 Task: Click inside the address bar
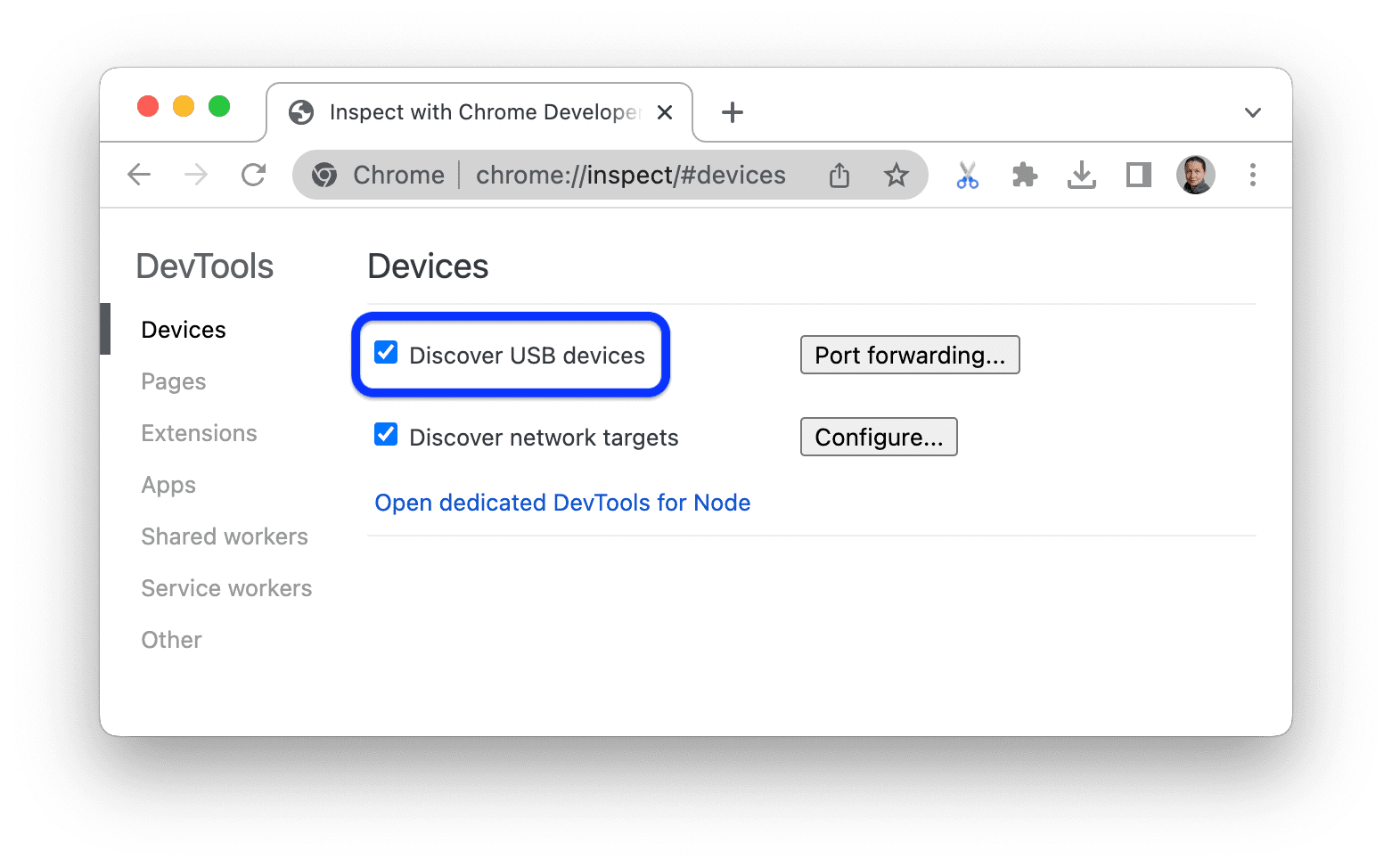[629, 175]
